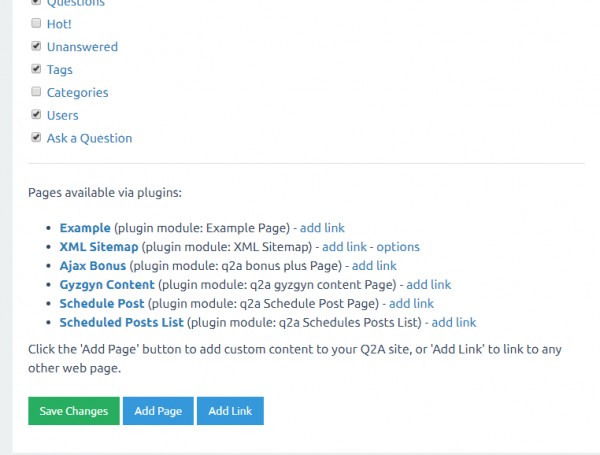Open the Example plugin page link

(x=85, y=228)
